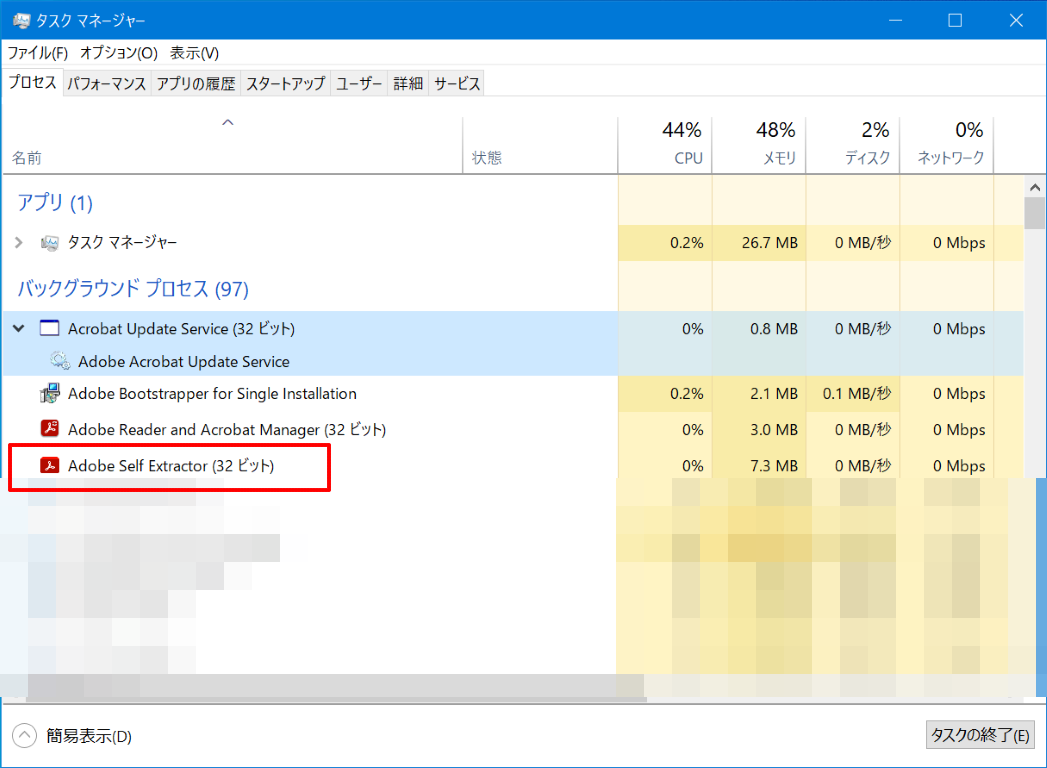Click the vertical scrollbar up arrow
Viewport: 1047px width, 768px height.
[x=1035, y=188]
